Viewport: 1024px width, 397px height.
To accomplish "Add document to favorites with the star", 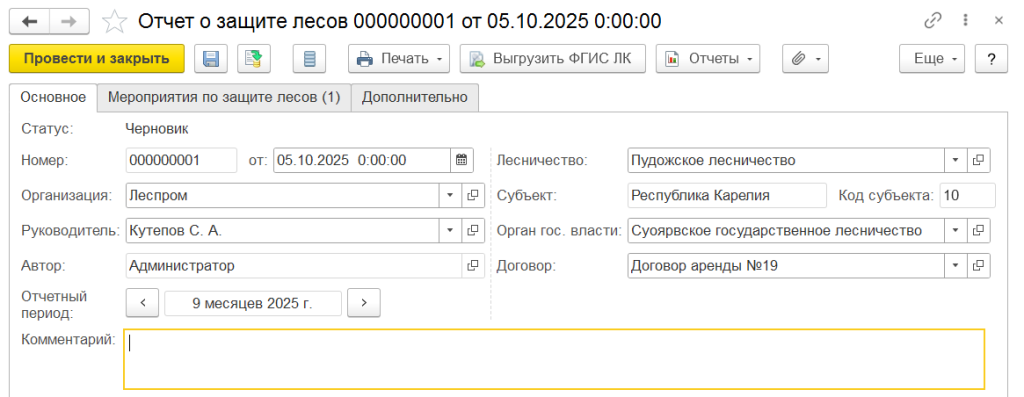I will (114, 22).
